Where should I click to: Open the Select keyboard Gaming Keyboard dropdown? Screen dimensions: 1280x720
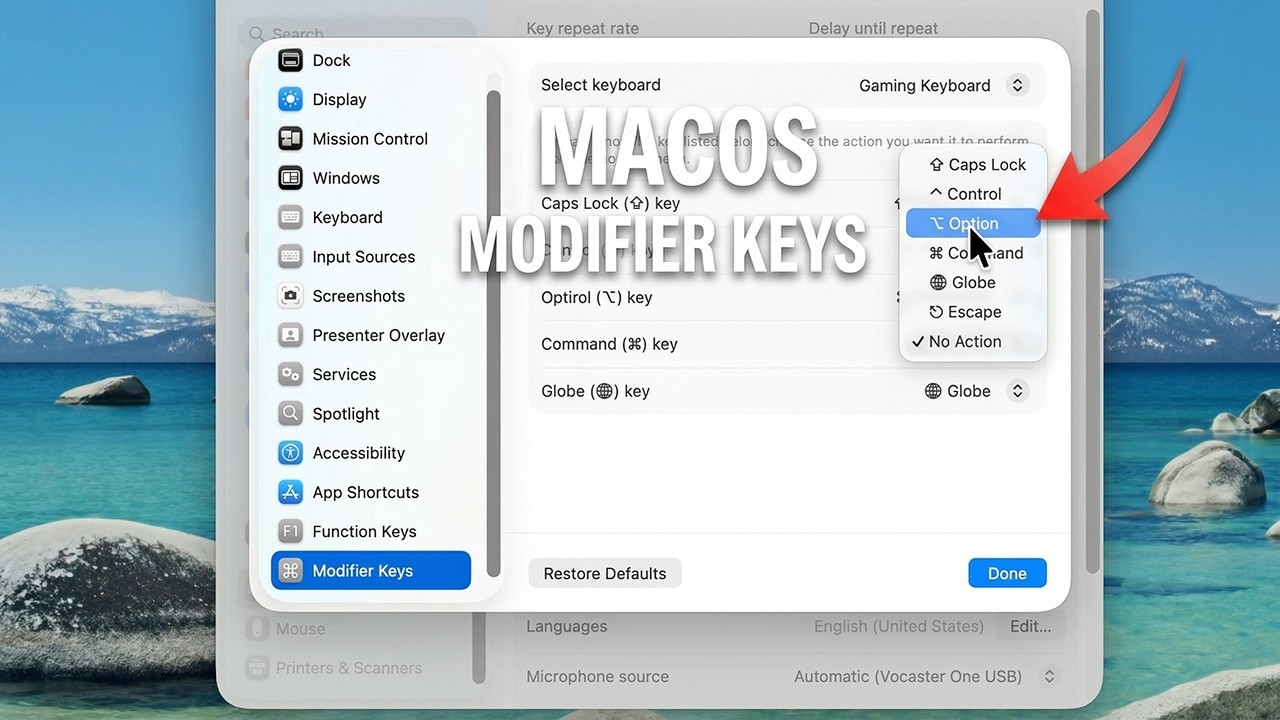(1017, 85)
